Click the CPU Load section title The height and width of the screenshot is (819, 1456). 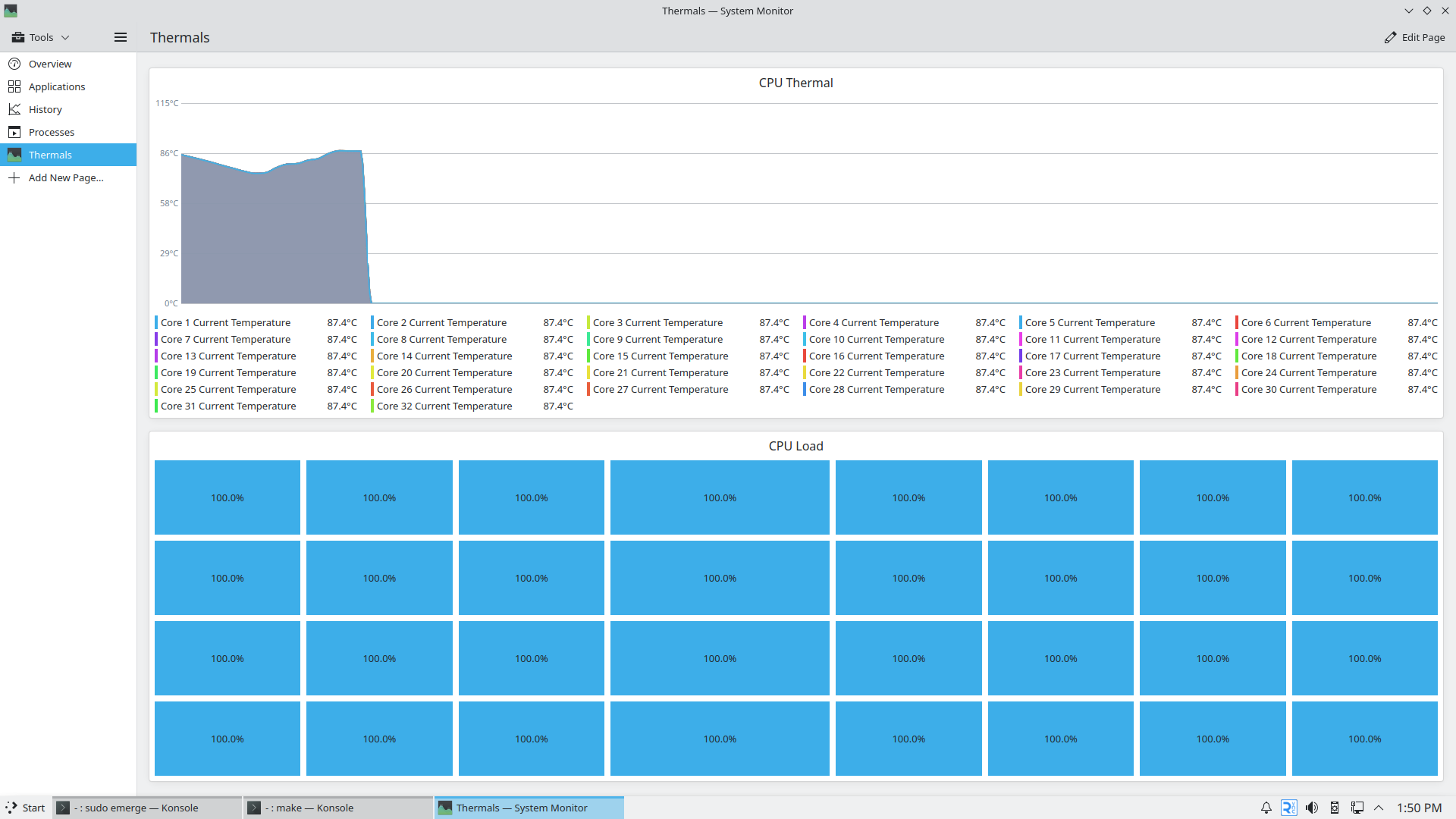tap(795, 446)
